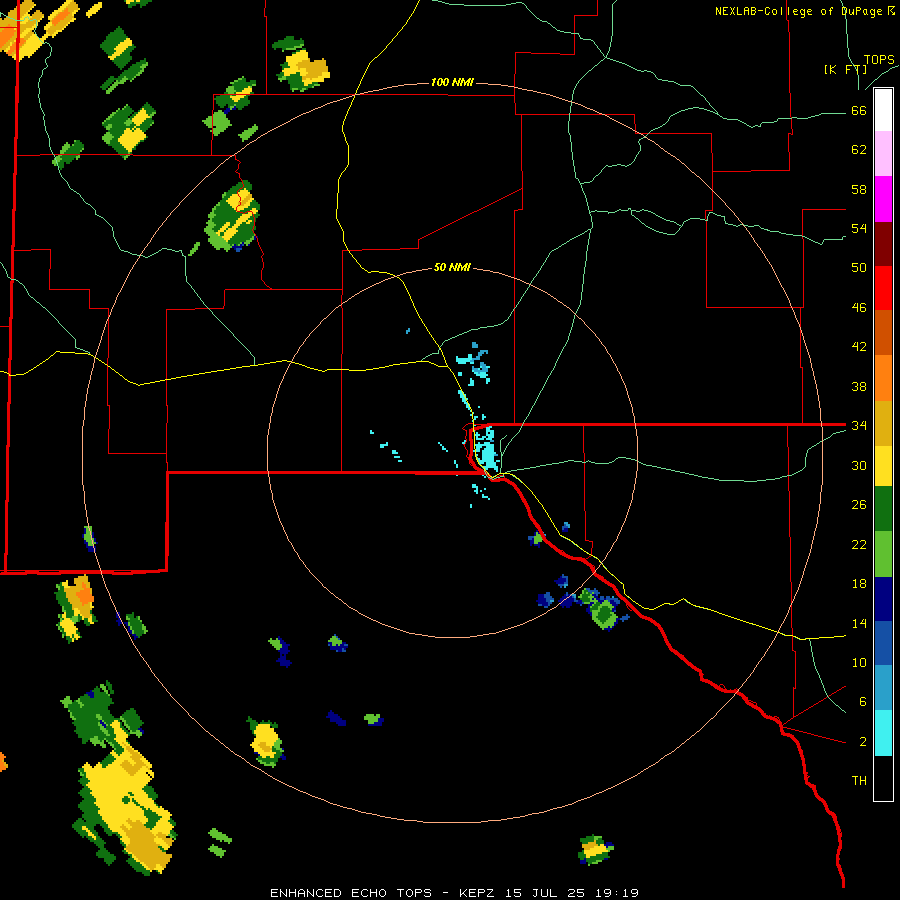Click the "46" legend value
This screenshot has width=900, height=900.
click(x=859, y=308)
